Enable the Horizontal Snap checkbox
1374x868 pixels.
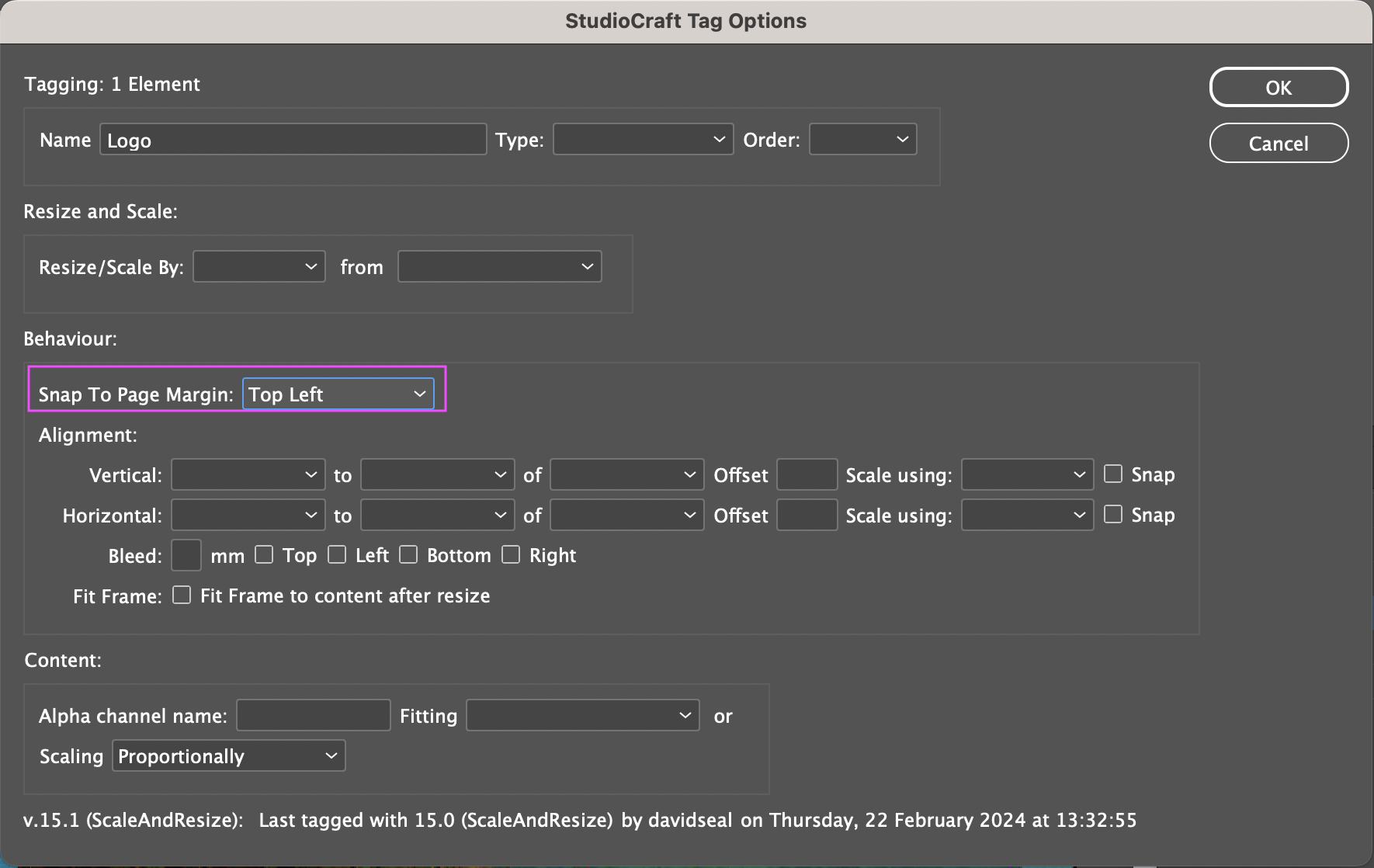pyautogui.click(x=1113, y=514)
